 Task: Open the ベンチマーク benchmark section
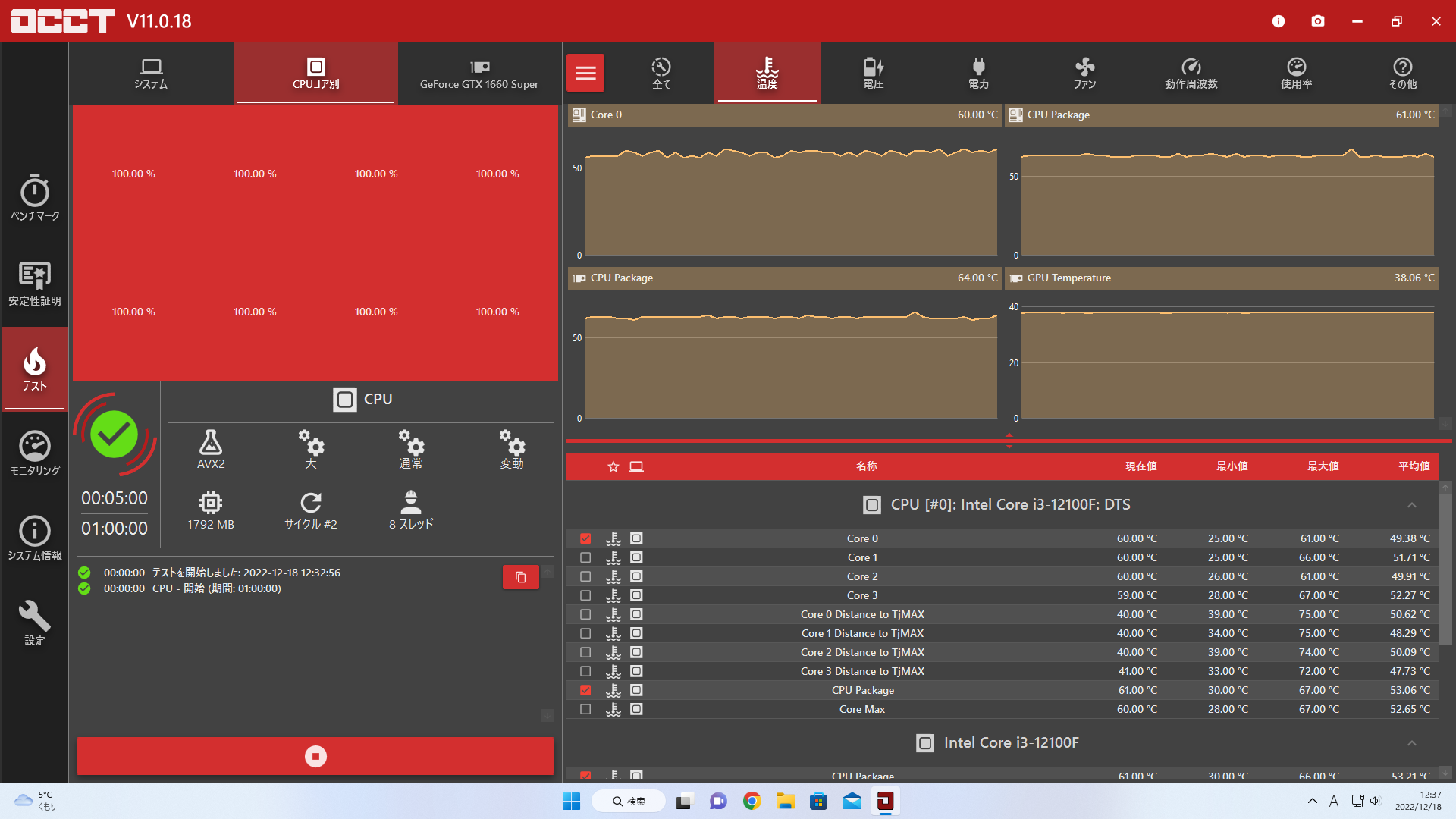[x=35, y=198]
